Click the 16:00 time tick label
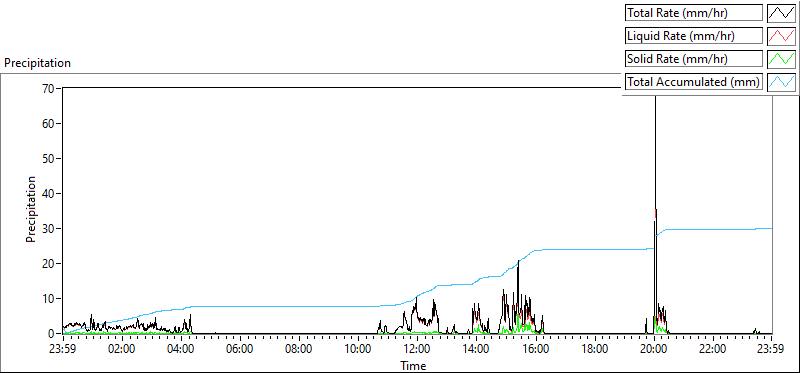This screenshot has height=373, width=800. click(536, 350)
